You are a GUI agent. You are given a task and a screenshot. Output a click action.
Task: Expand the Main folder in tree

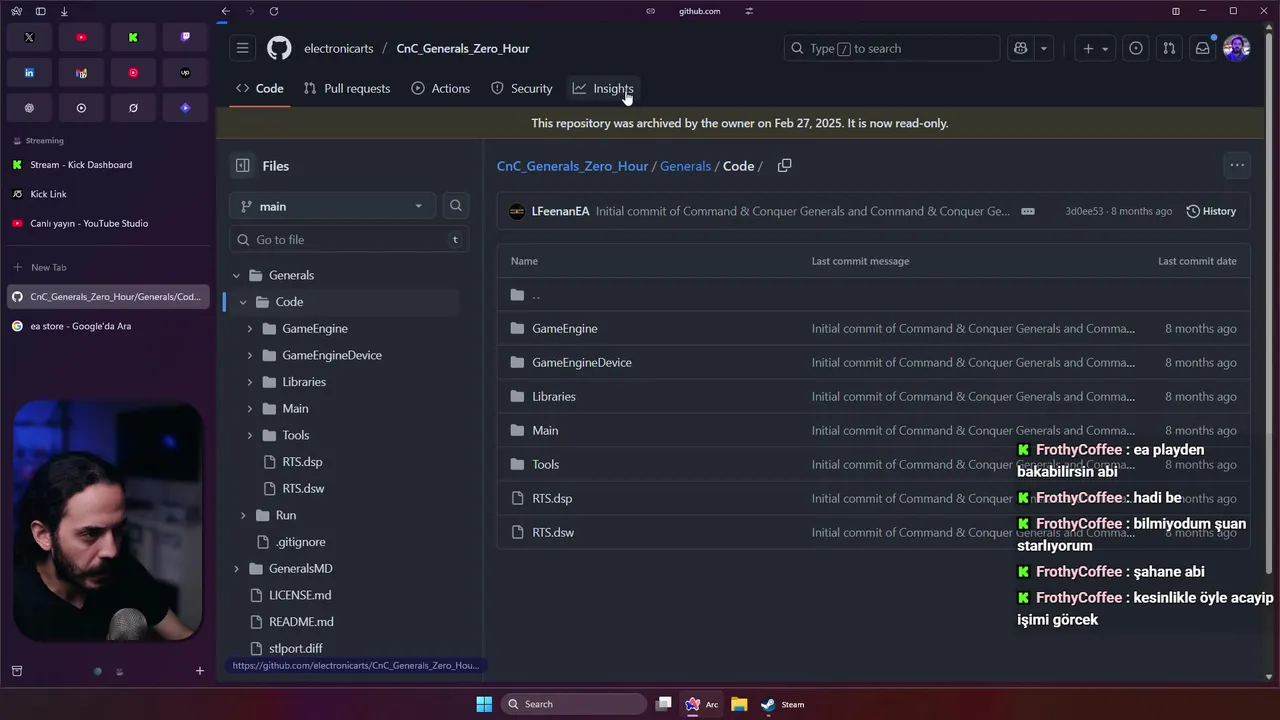coord(250,408)
